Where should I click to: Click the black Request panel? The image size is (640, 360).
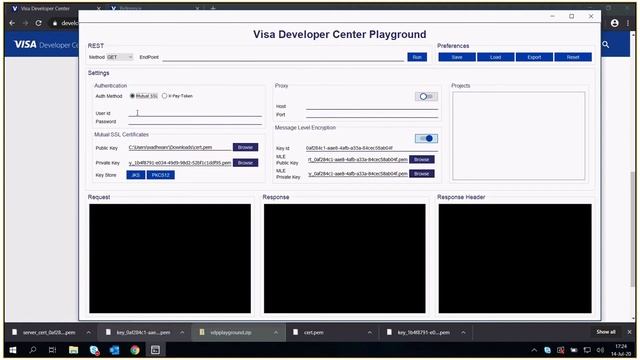point(170,258)
